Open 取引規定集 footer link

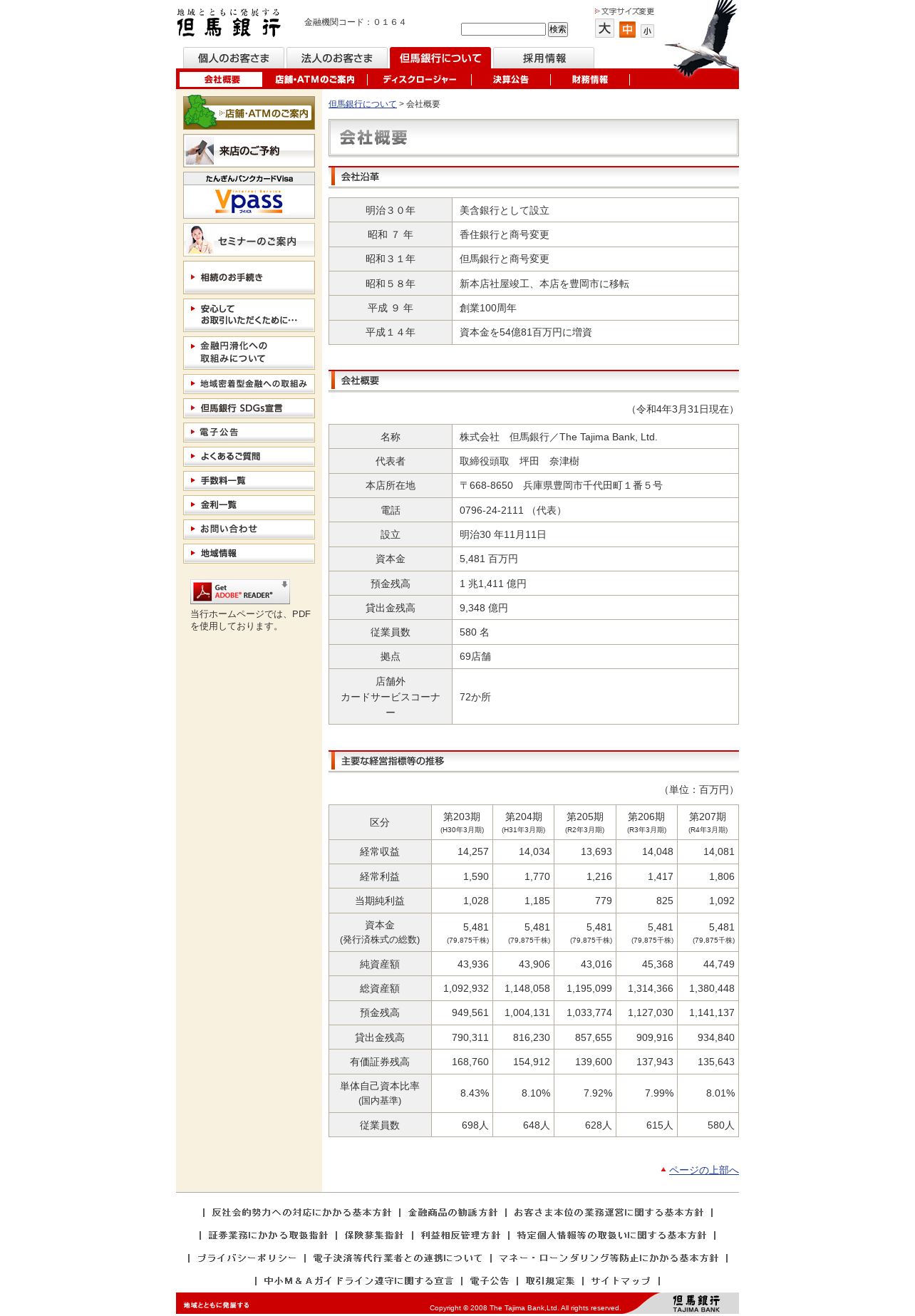click(x=550, y=1281)
